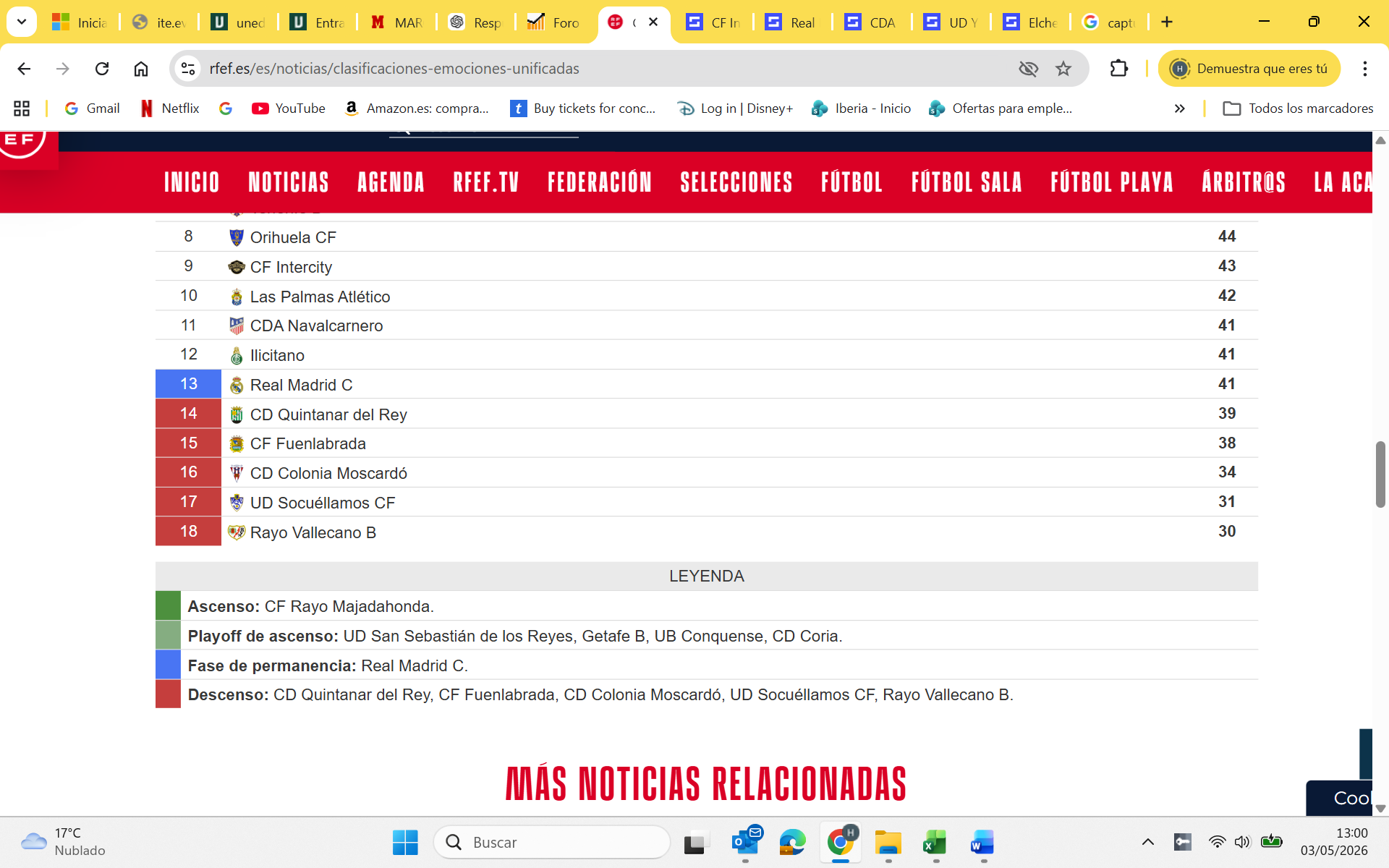Switch to the Elche tab
The width and height of the screenshot is (1389, 868).
click(x=1031, y=22)
